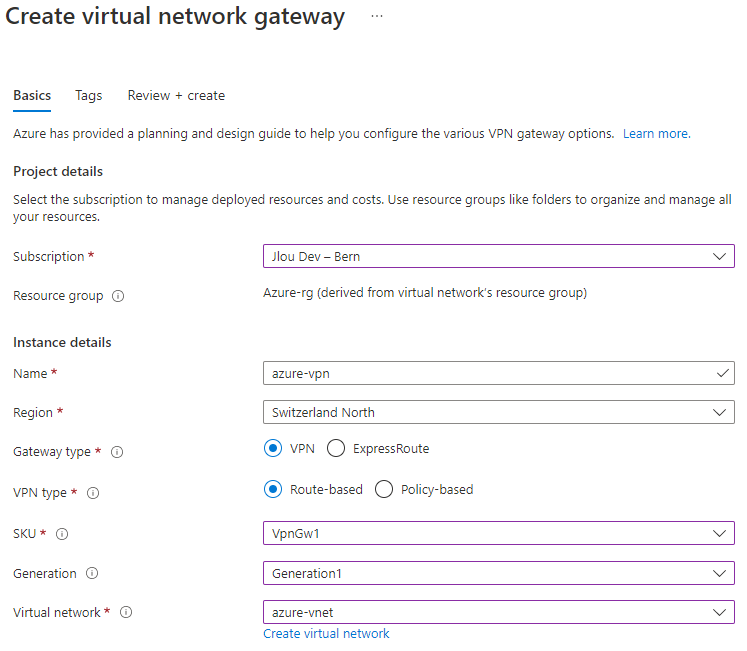Click the Generation field label

point(45,574)
